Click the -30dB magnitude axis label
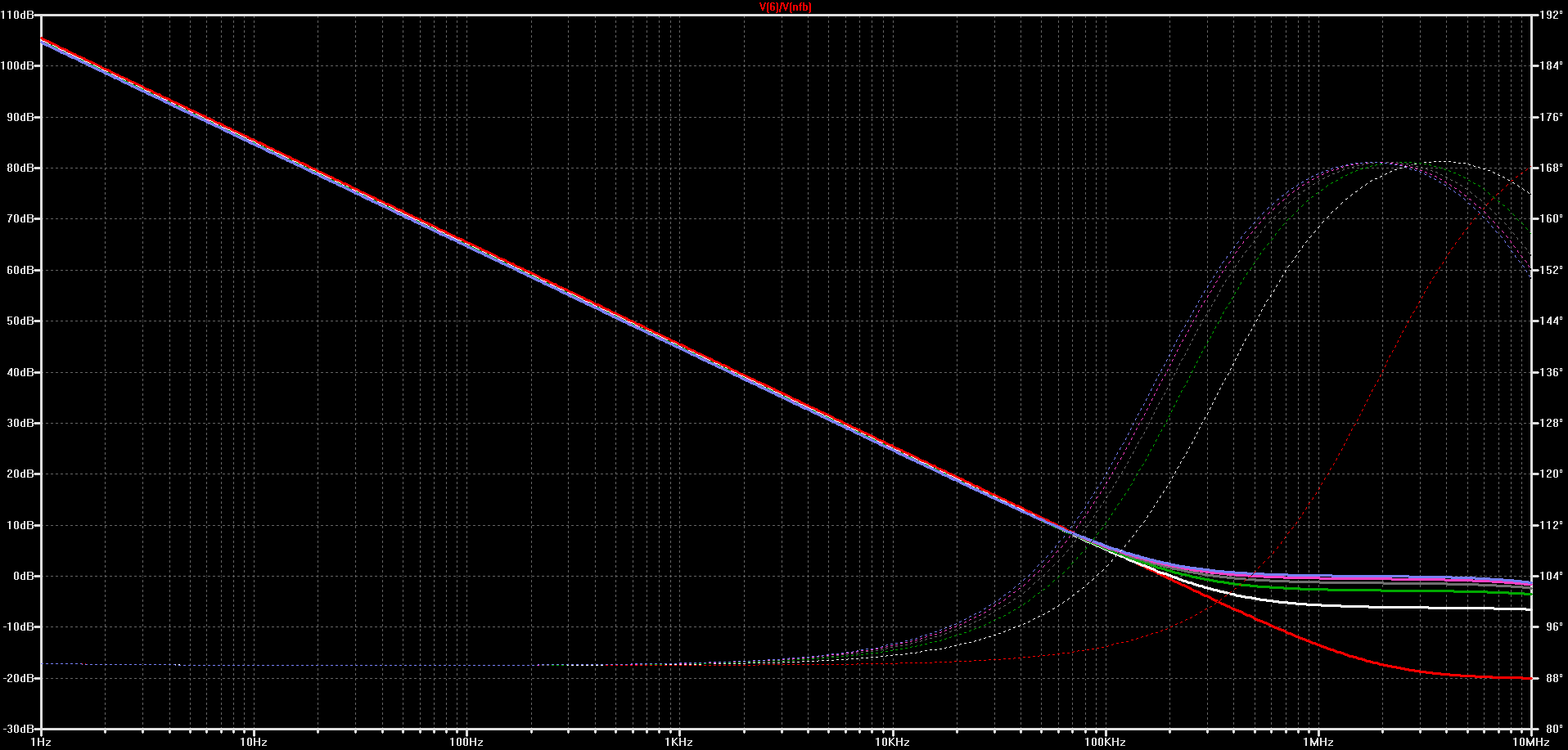This screenshot has height=750, width=1568. pyautogui.click(x=19, y=729)
